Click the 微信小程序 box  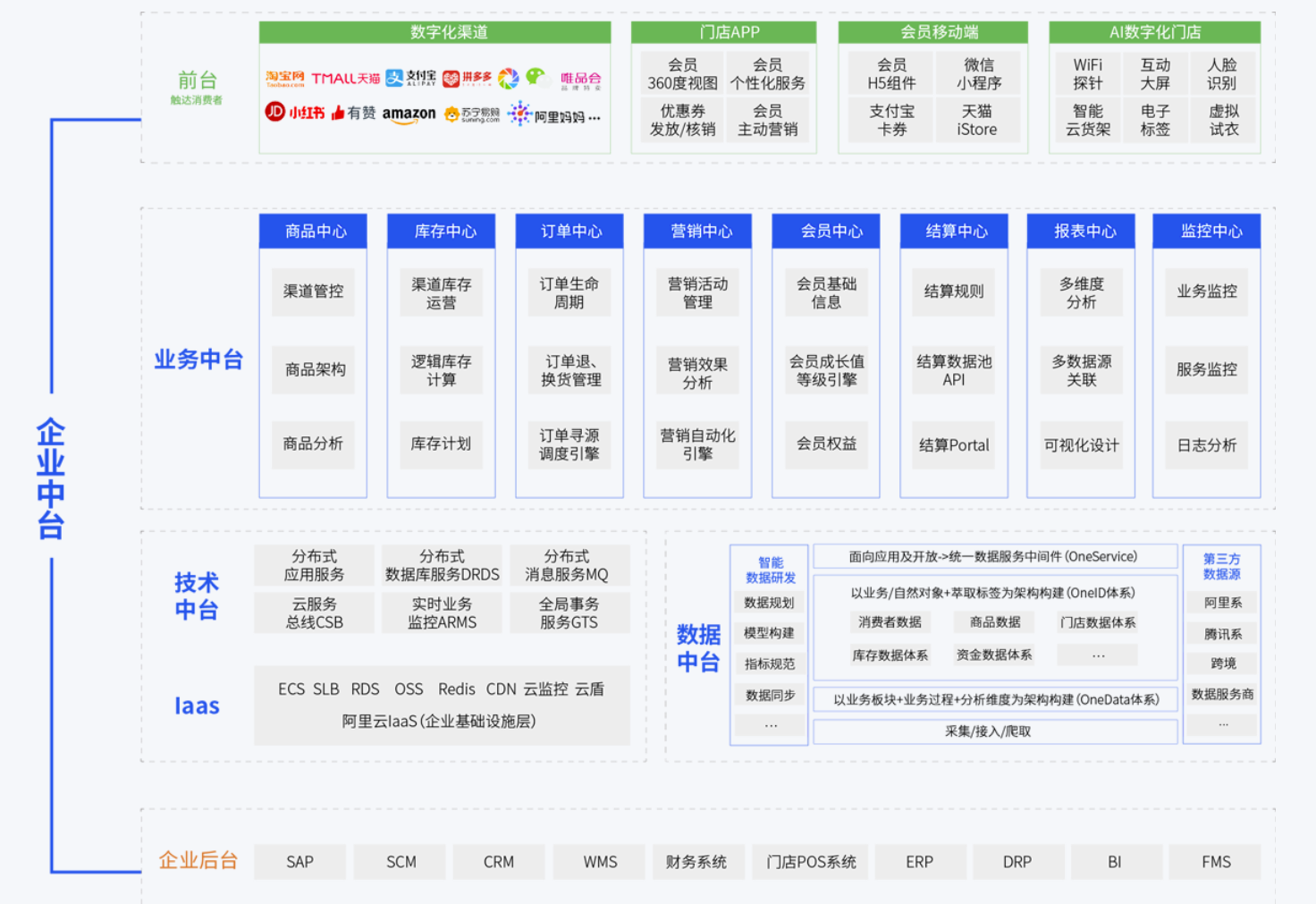[978, 74]
